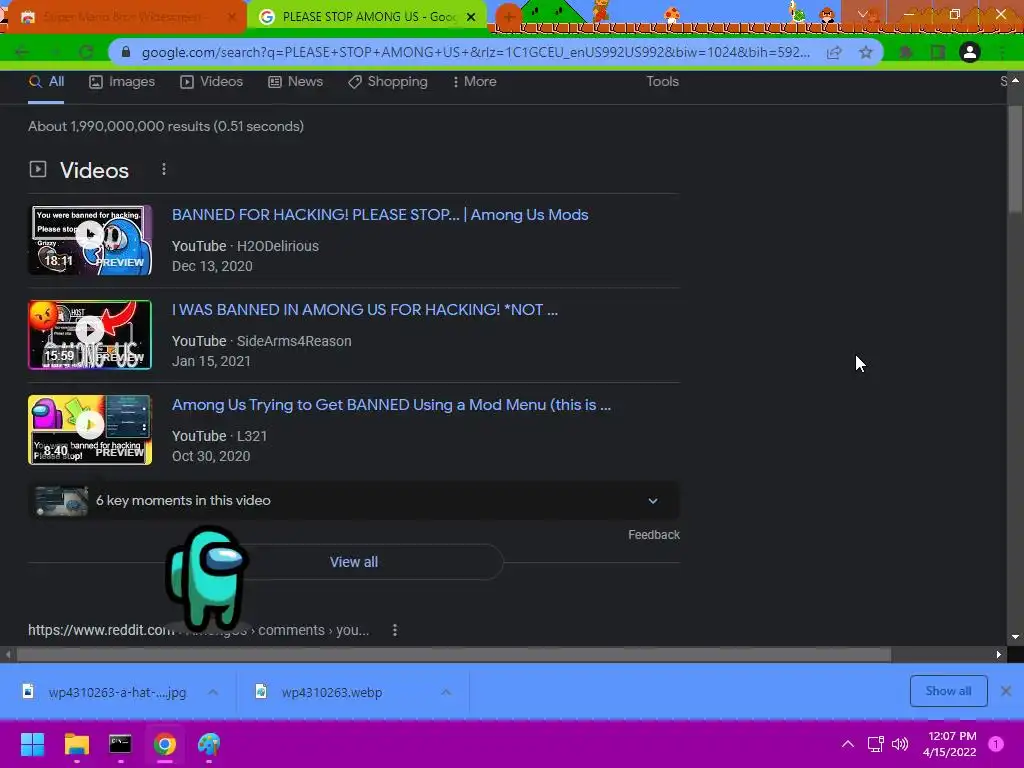Switch to Videos results
The height and width of the screenshot is (768, 1024).
(x=212, y=82)
